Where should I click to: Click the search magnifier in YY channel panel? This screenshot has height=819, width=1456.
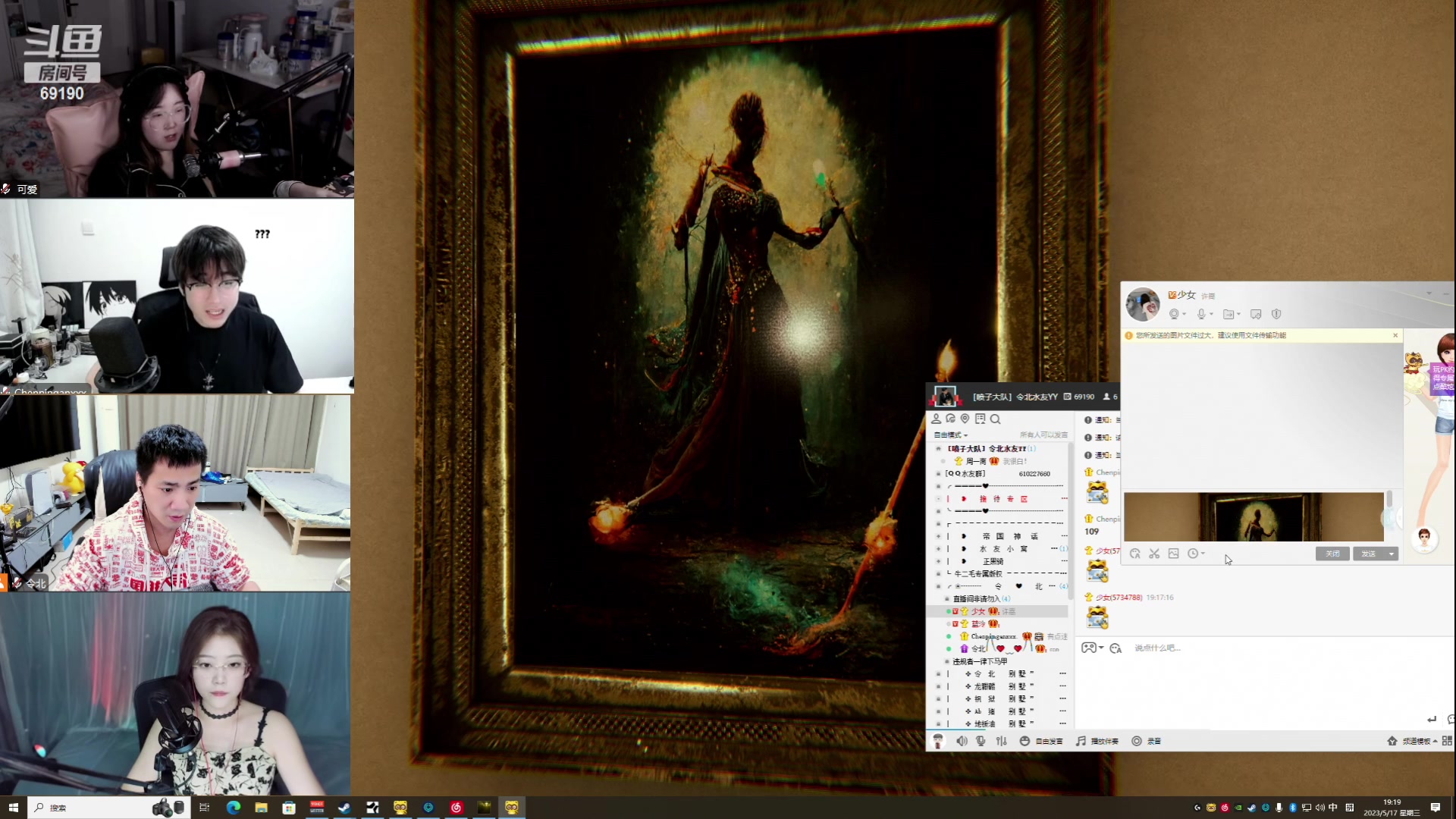click(x=996, y=419)
